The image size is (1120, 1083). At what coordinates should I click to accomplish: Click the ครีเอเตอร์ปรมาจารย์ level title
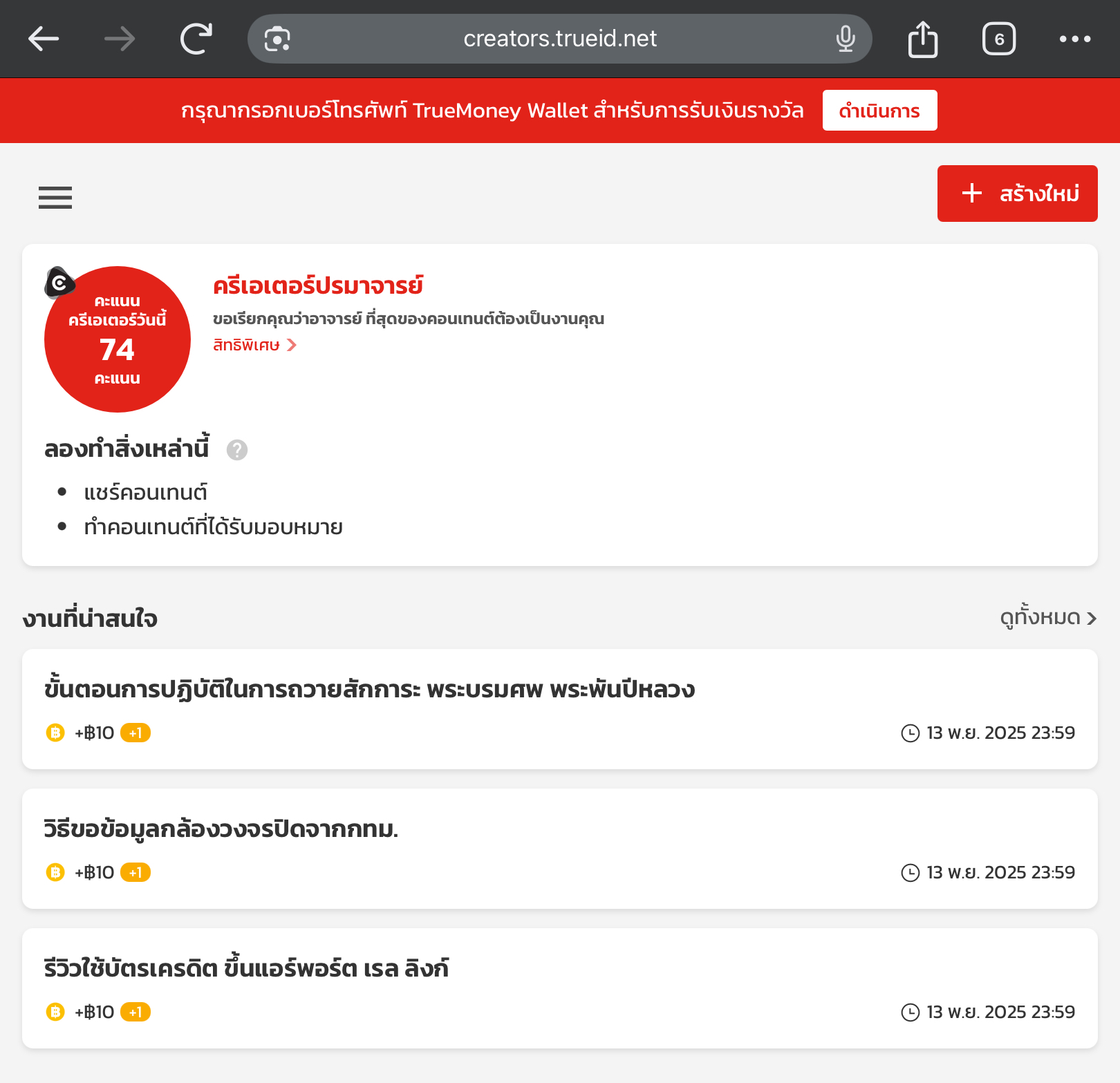318,285
